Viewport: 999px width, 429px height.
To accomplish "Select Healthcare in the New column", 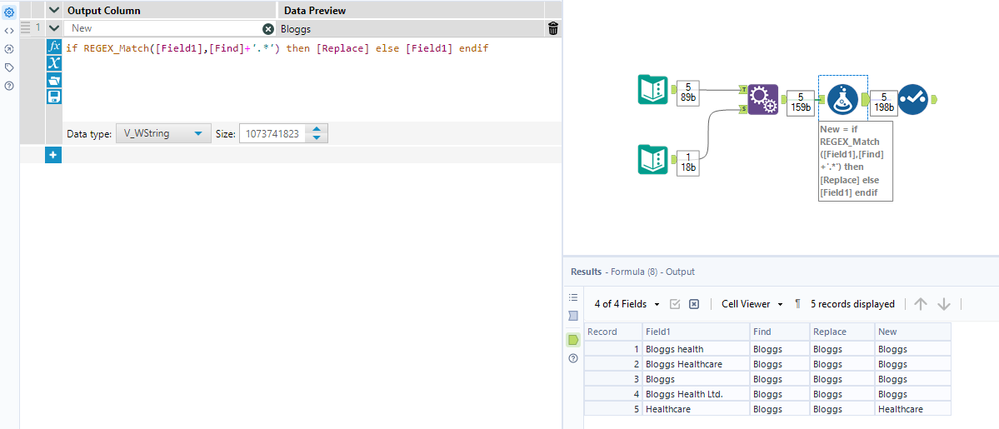I will point(912,409).
